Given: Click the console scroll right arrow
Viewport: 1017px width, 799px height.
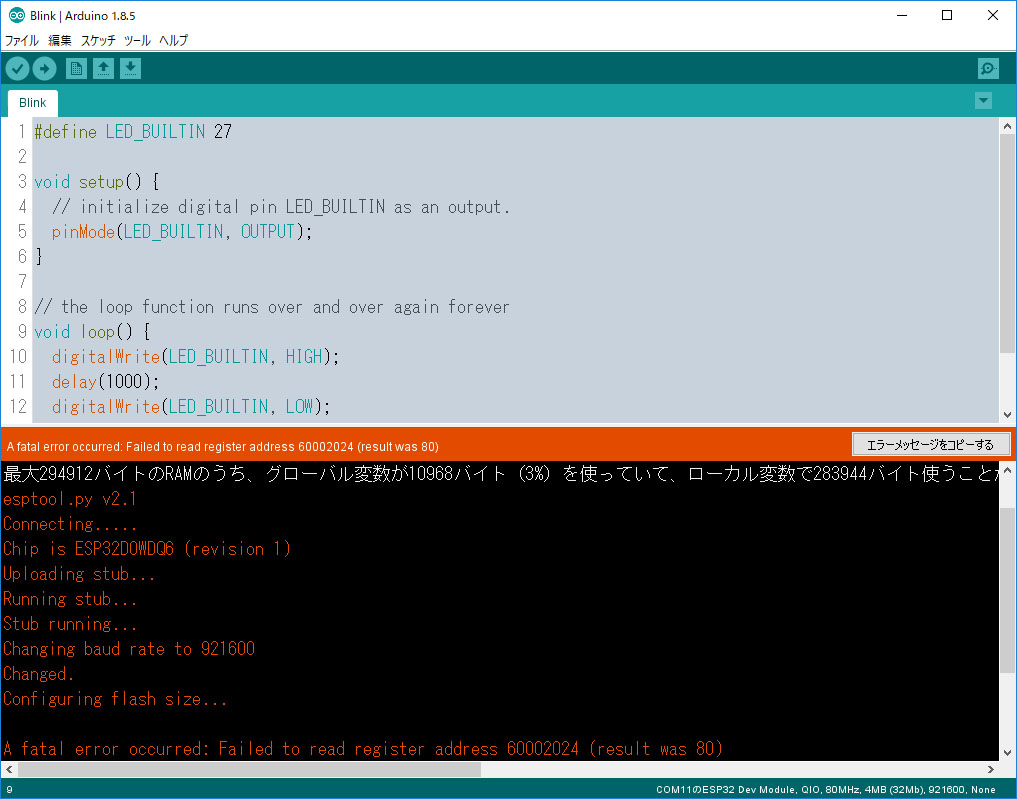Looking at the screenshot, I should [991, 769].
